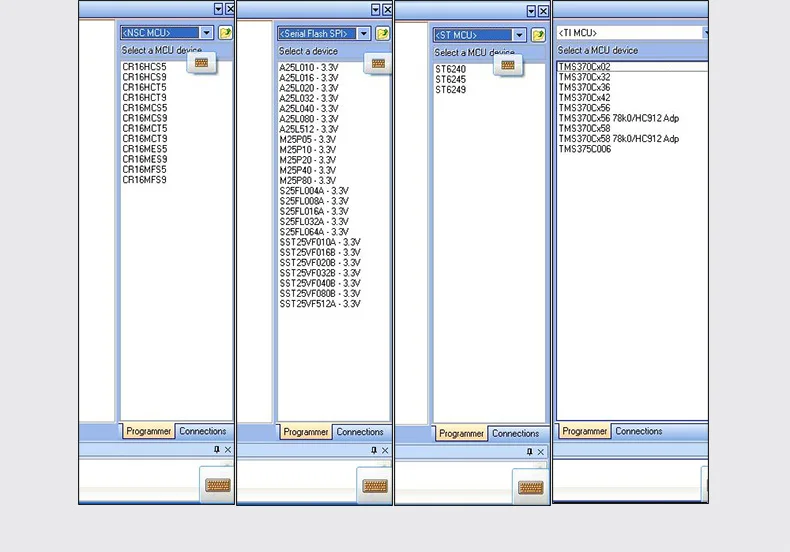Select A25L010 - 3.3V device
790x552 pixels.
pyautogui.click(x=309, y=67)
